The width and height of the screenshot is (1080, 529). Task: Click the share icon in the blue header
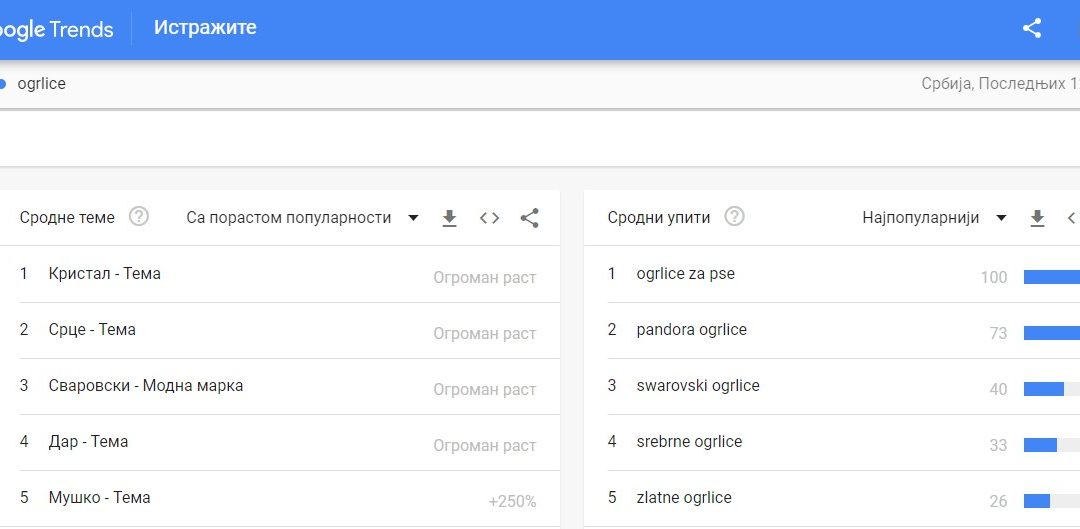tap(1032, 28)
